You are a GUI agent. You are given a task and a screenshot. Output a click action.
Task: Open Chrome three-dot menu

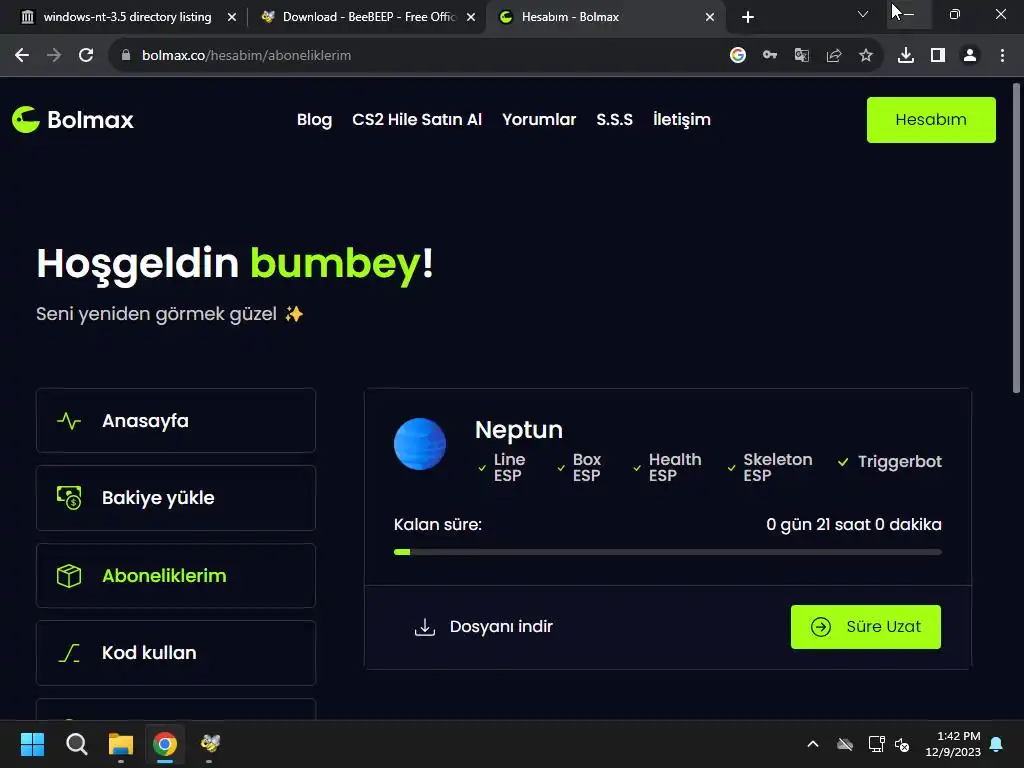point(1002,56)
